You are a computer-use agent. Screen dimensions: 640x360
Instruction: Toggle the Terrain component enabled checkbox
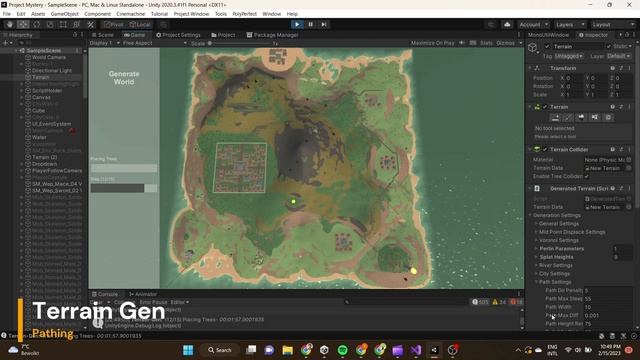coord(545,107)
